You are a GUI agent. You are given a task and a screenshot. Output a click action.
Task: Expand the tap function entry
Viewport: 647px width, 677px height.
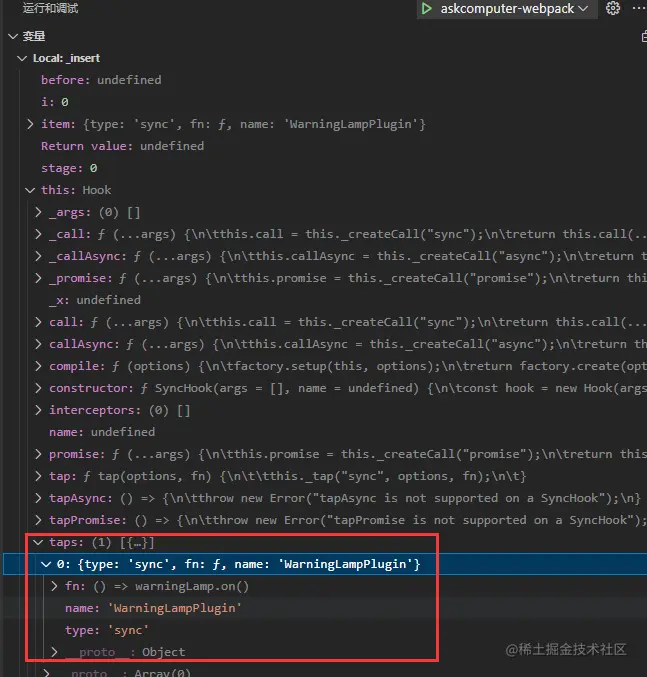point(38,476)
